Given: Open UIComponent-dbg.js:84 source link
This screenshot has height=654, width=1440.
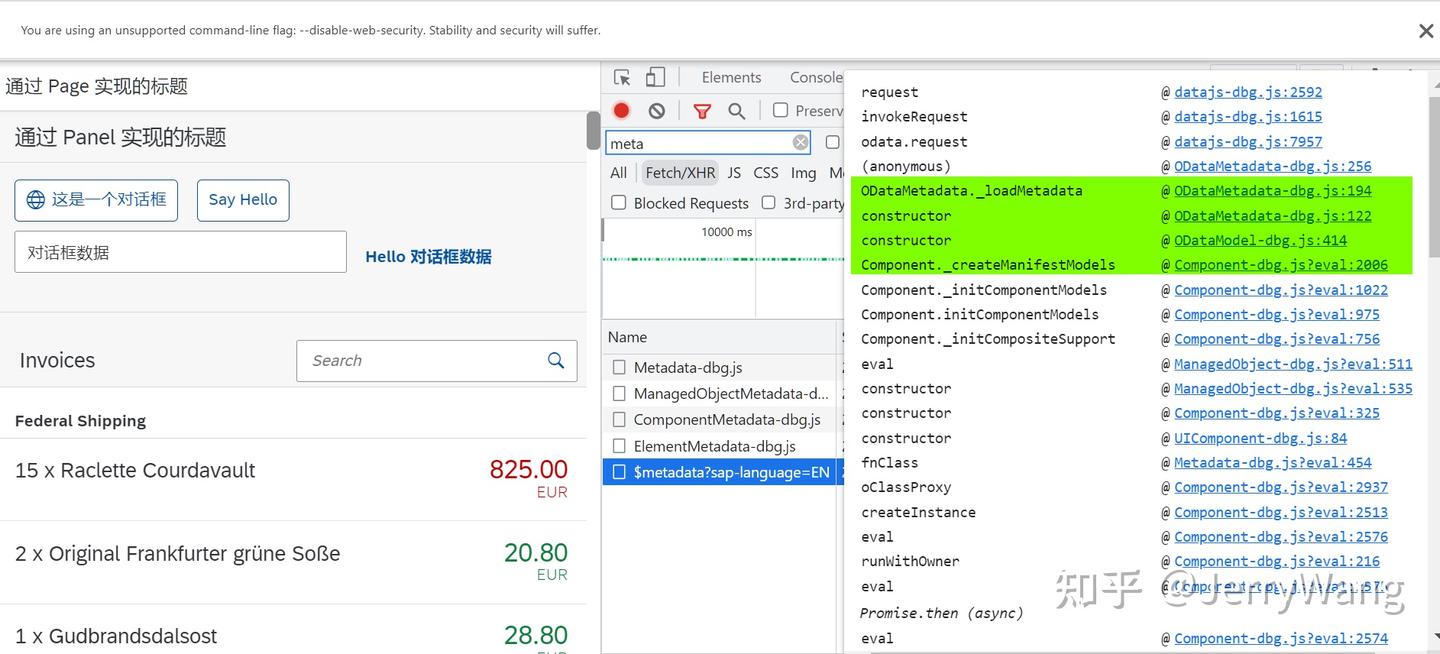Looking at the screenshot, I should (x=1260, y=438).
